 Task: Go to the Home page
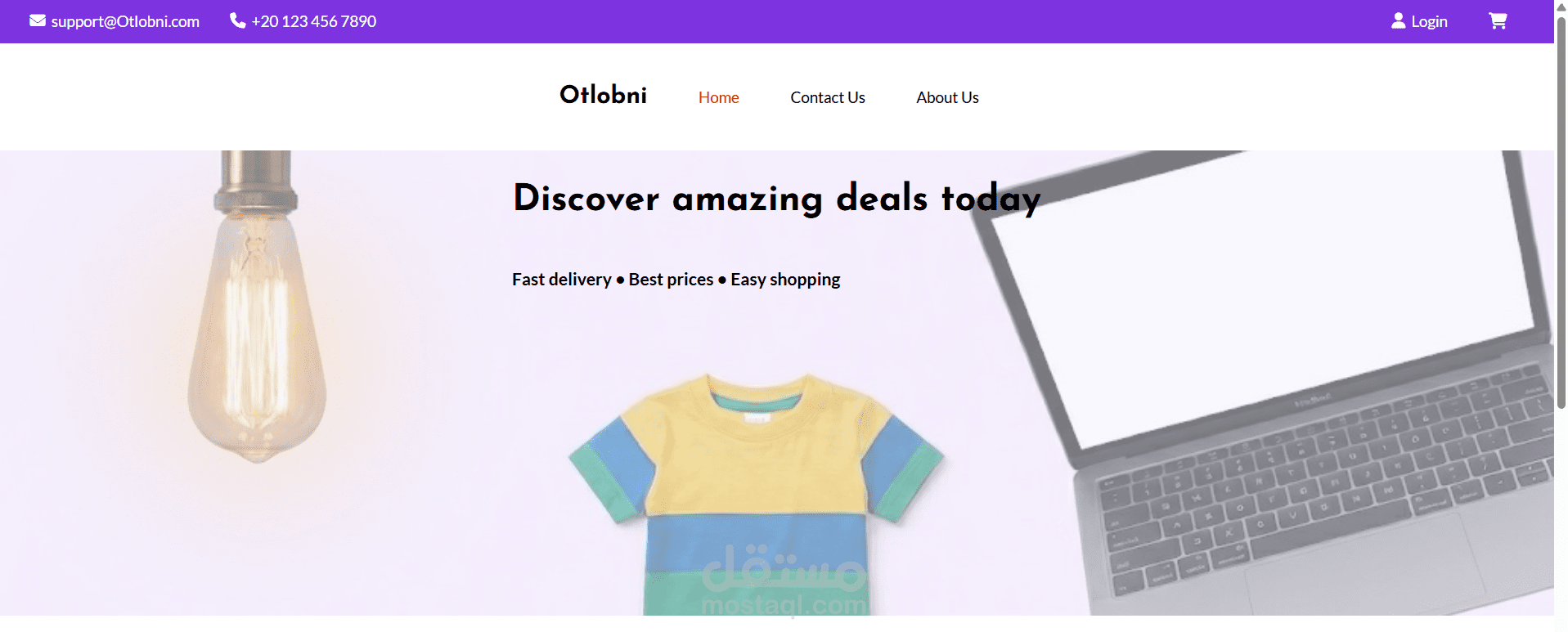(718, 97)
